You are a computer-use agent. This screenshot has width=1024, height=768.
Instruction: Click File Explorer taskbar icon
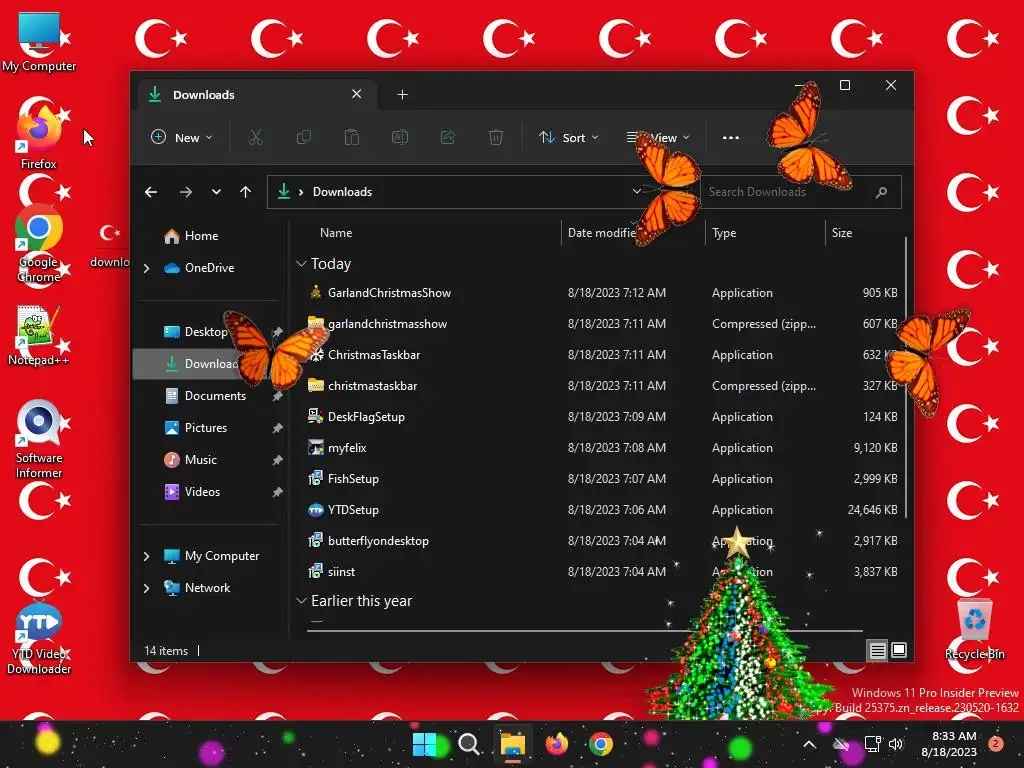coord(513,744)
